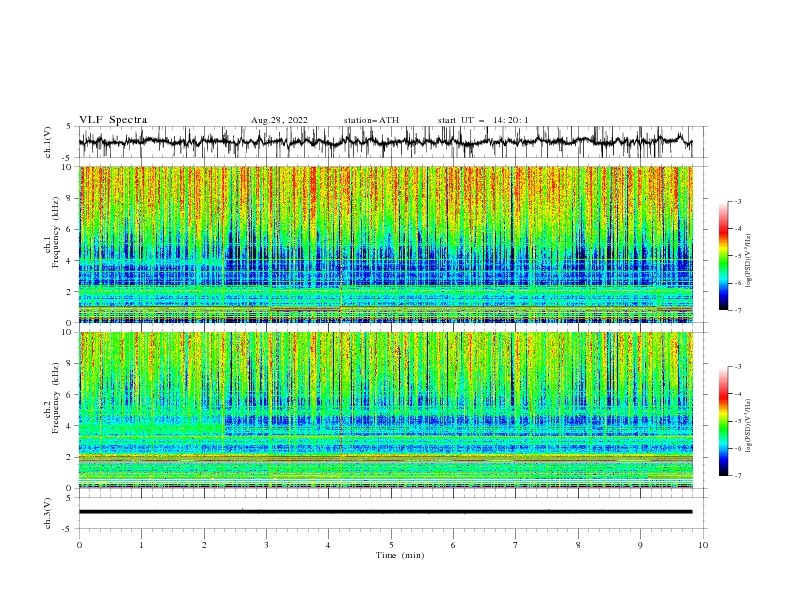This screenshot has height=612, width=792.
Task: Click time axis tick label '8'
Action: [x=578, y=545]
